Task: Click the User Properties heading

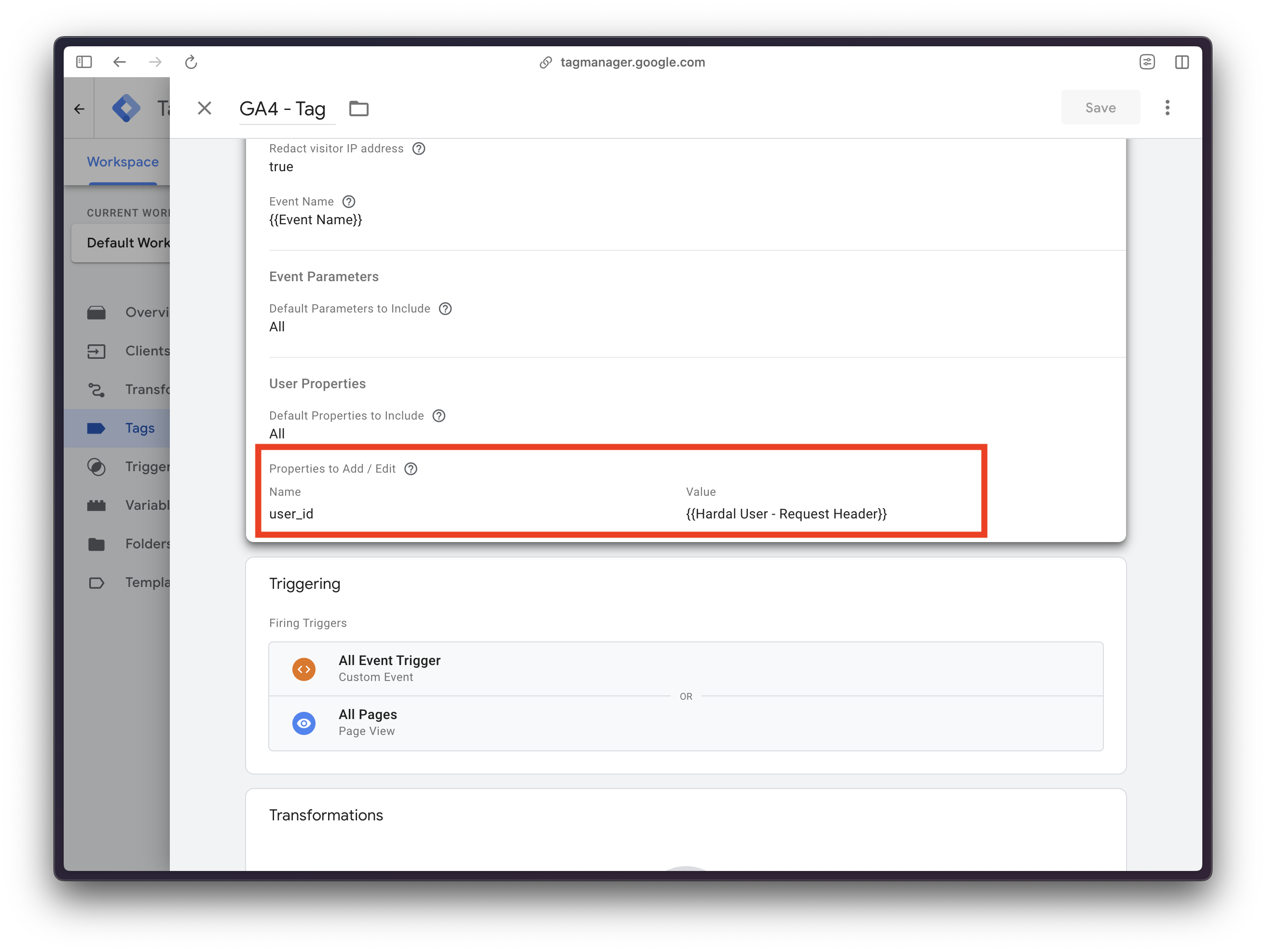Action: (x=317, y=384)
